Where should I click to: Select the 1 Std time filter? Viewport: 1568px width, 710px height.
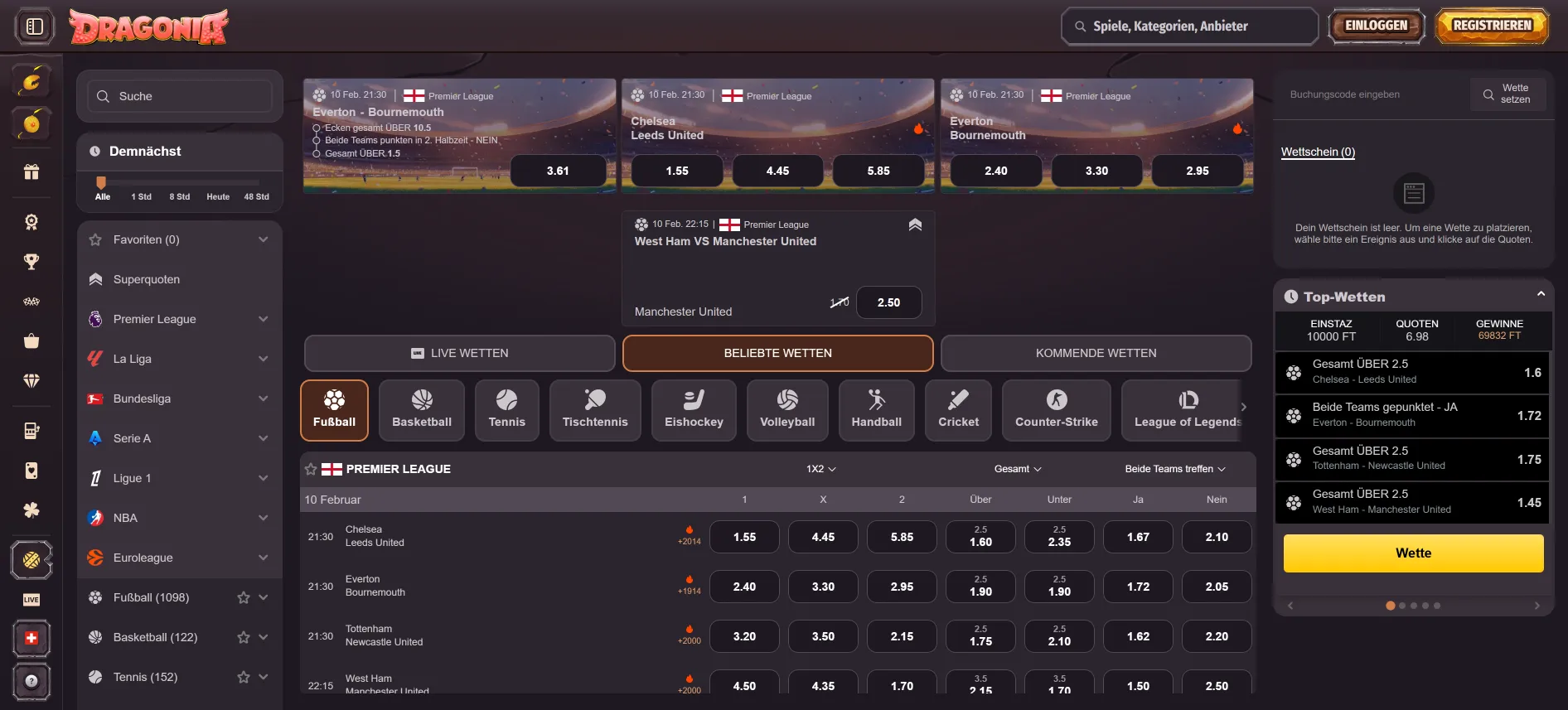click(141, 196)
